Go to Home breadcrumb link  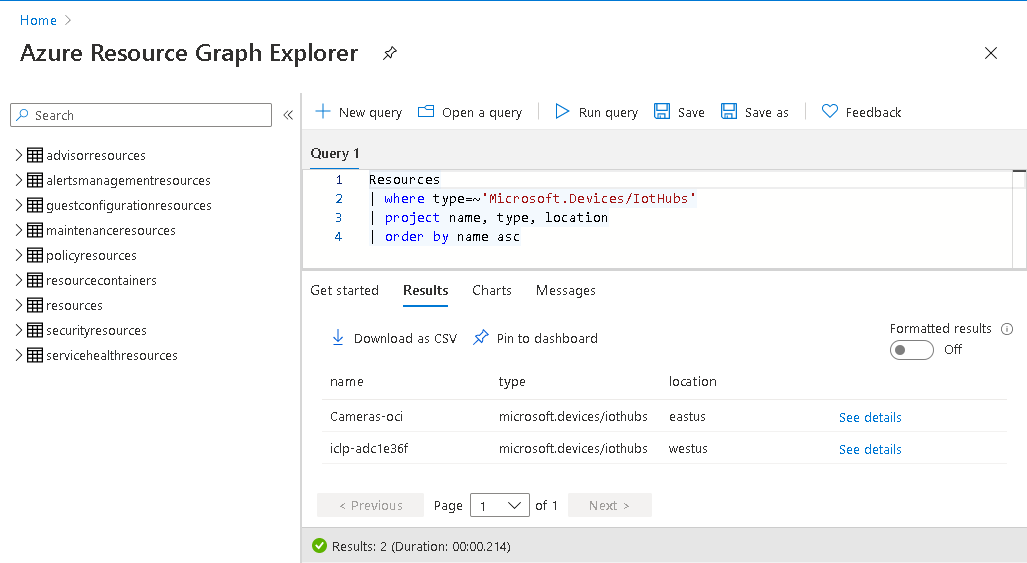pos(38,20)
